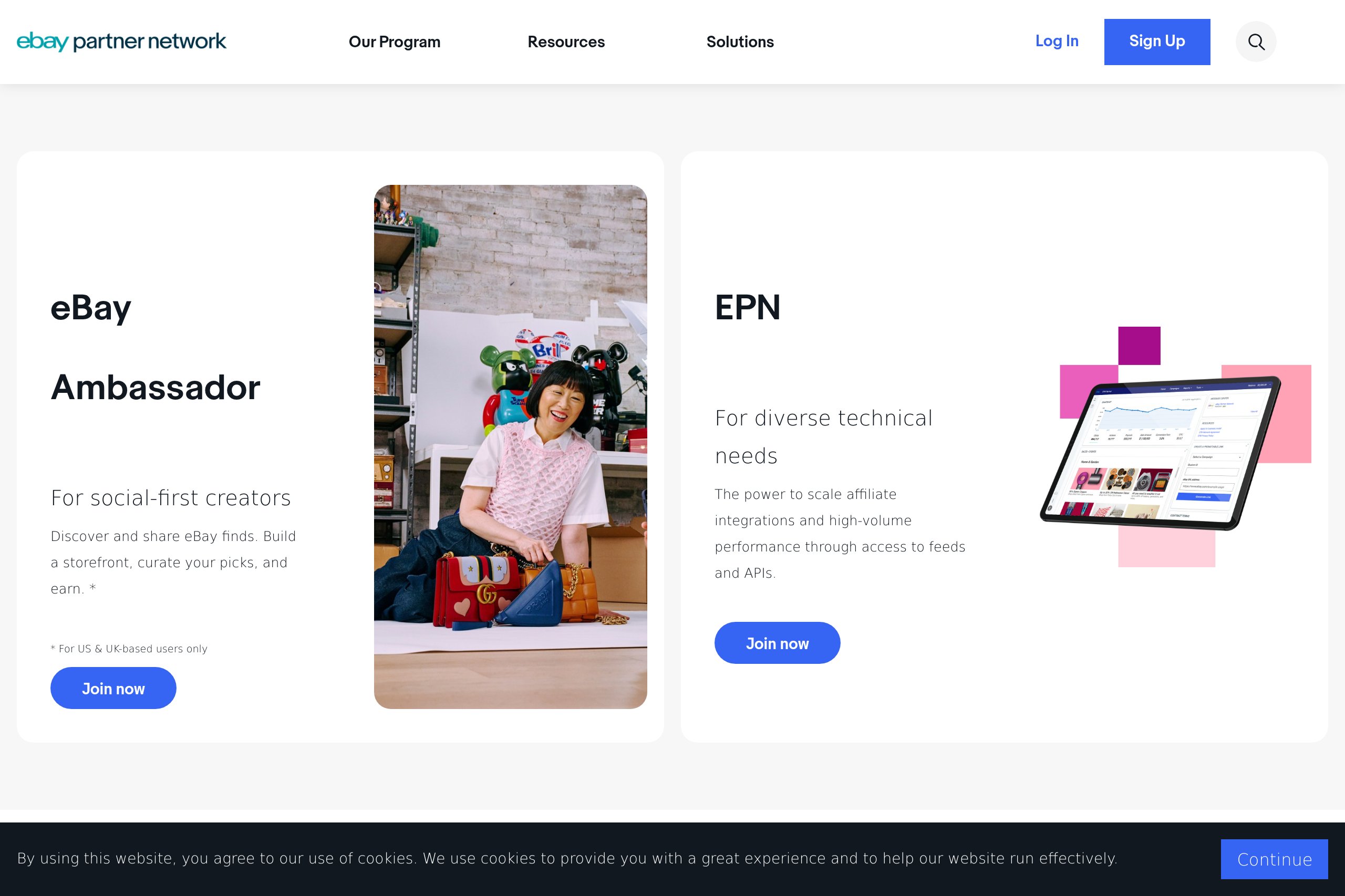The width and height of the screenshot is (1345, 896).
Task: Click the 'Discover and share eBay finds' paragraph
Action: 173,562
